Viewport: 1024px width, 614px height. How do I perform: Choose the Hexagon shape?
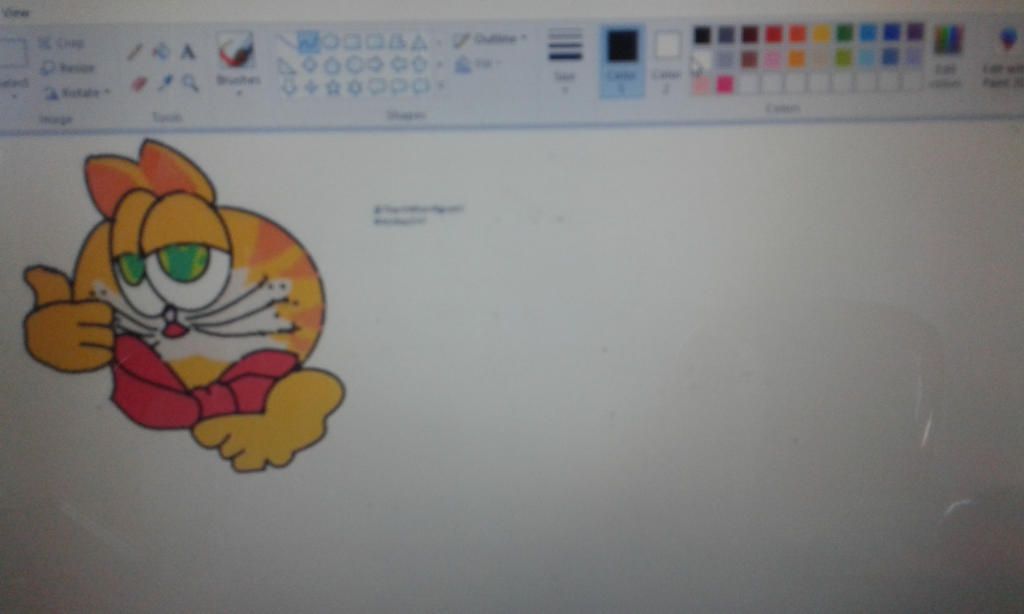click(x=354, y=65)
